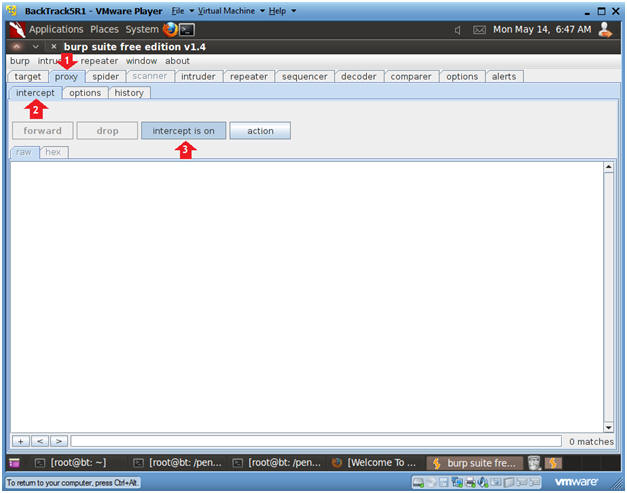Click the VMware hard disk status icon
627x493 pixels.
418,483
